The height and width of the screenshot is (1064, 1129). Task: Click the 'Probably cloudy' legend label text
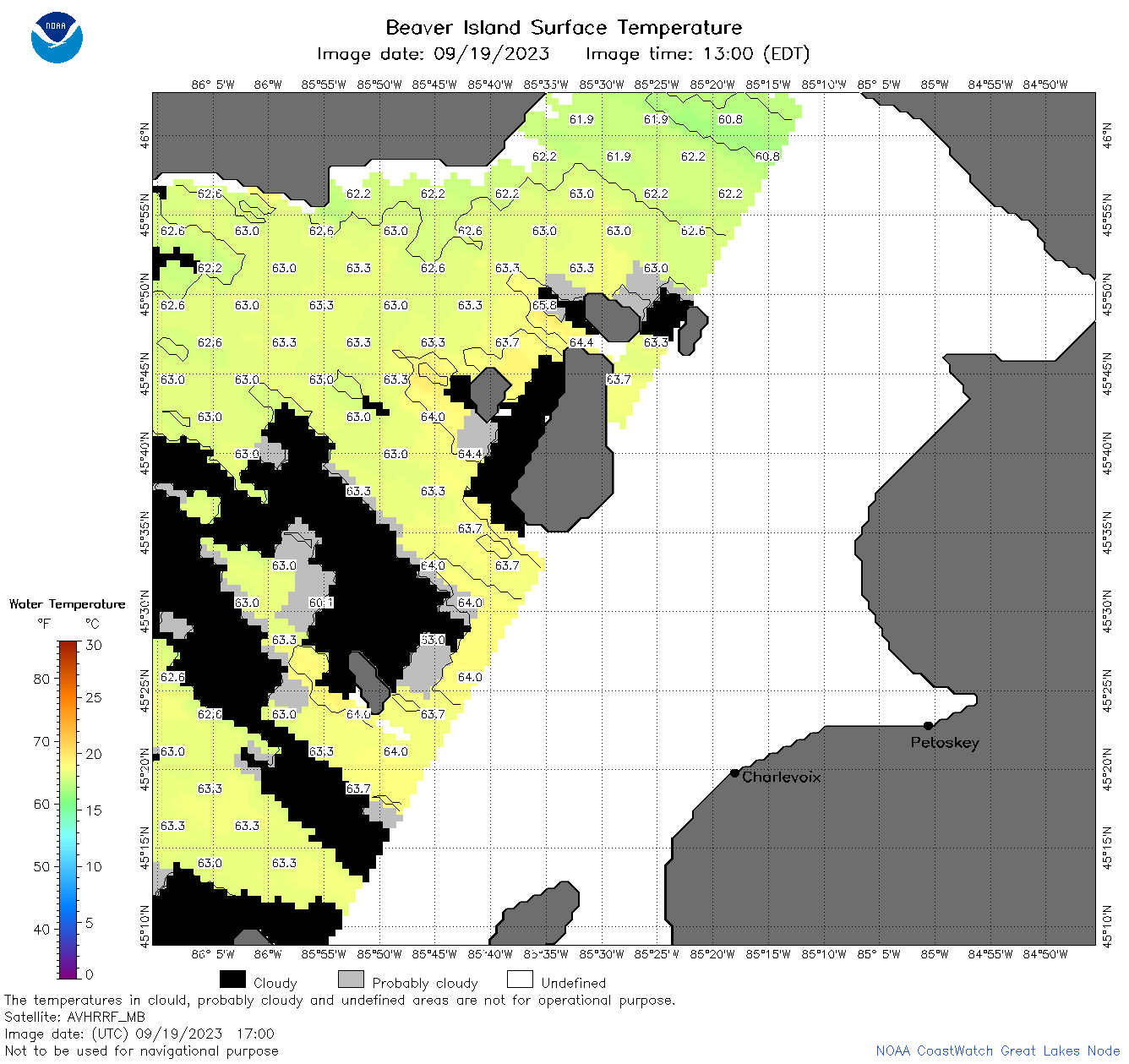click(x=425, y=984)
